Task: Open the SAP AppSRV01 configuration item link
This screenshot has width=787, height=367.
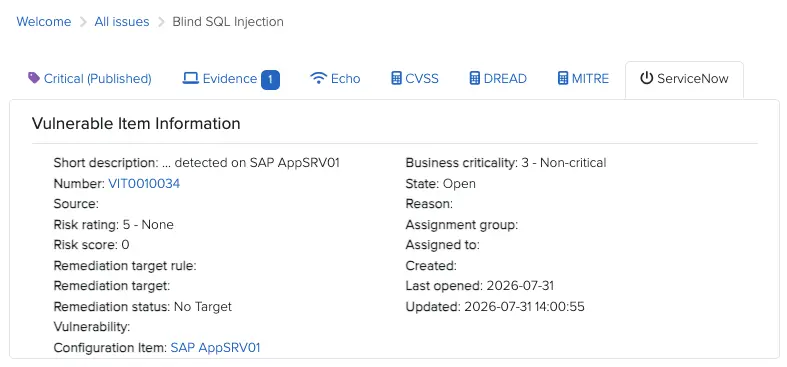Action: 215,347
